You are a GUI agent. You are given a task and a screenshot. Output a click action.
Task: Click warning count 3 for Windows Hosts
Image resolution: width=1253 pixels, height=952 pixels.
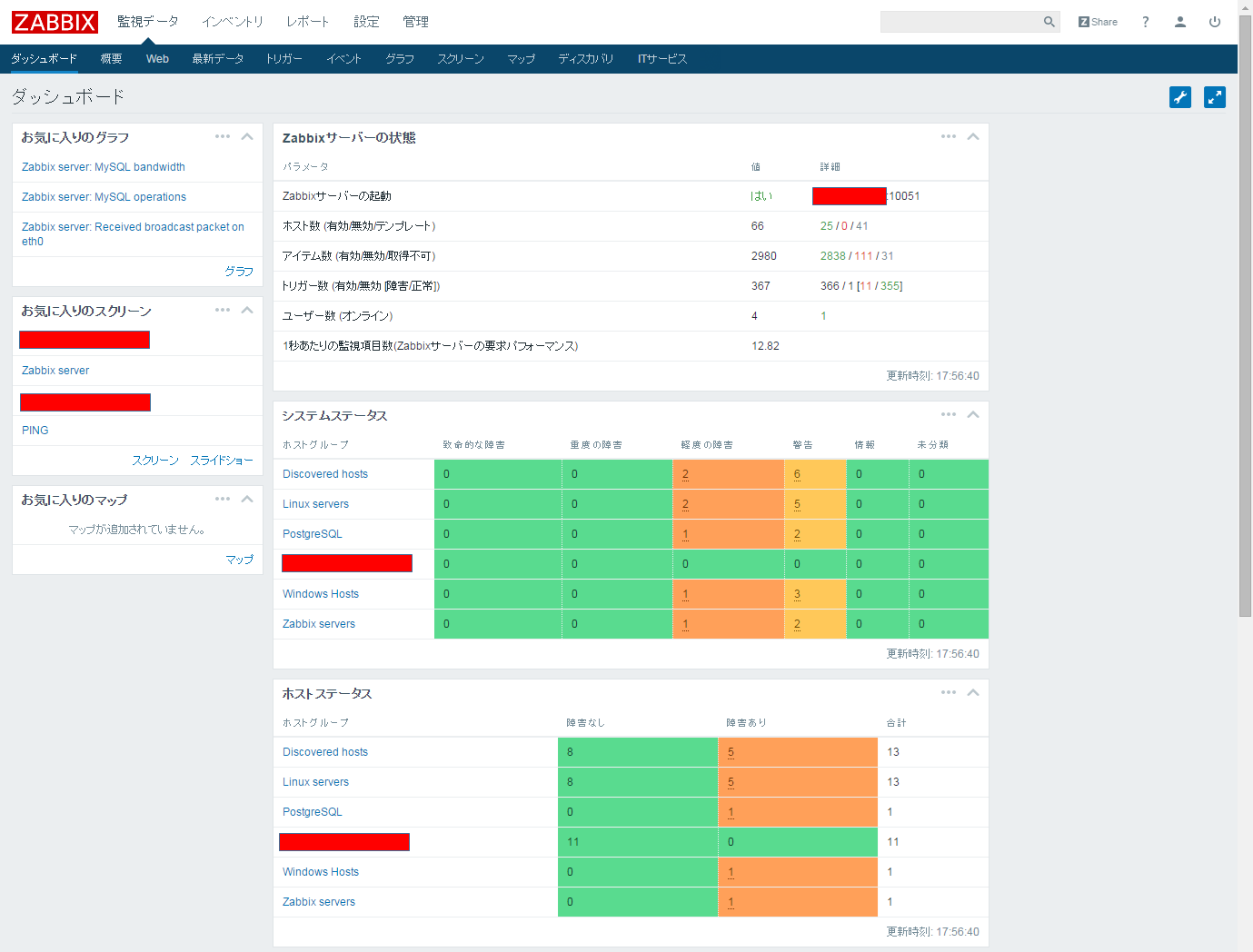[797, 594]
